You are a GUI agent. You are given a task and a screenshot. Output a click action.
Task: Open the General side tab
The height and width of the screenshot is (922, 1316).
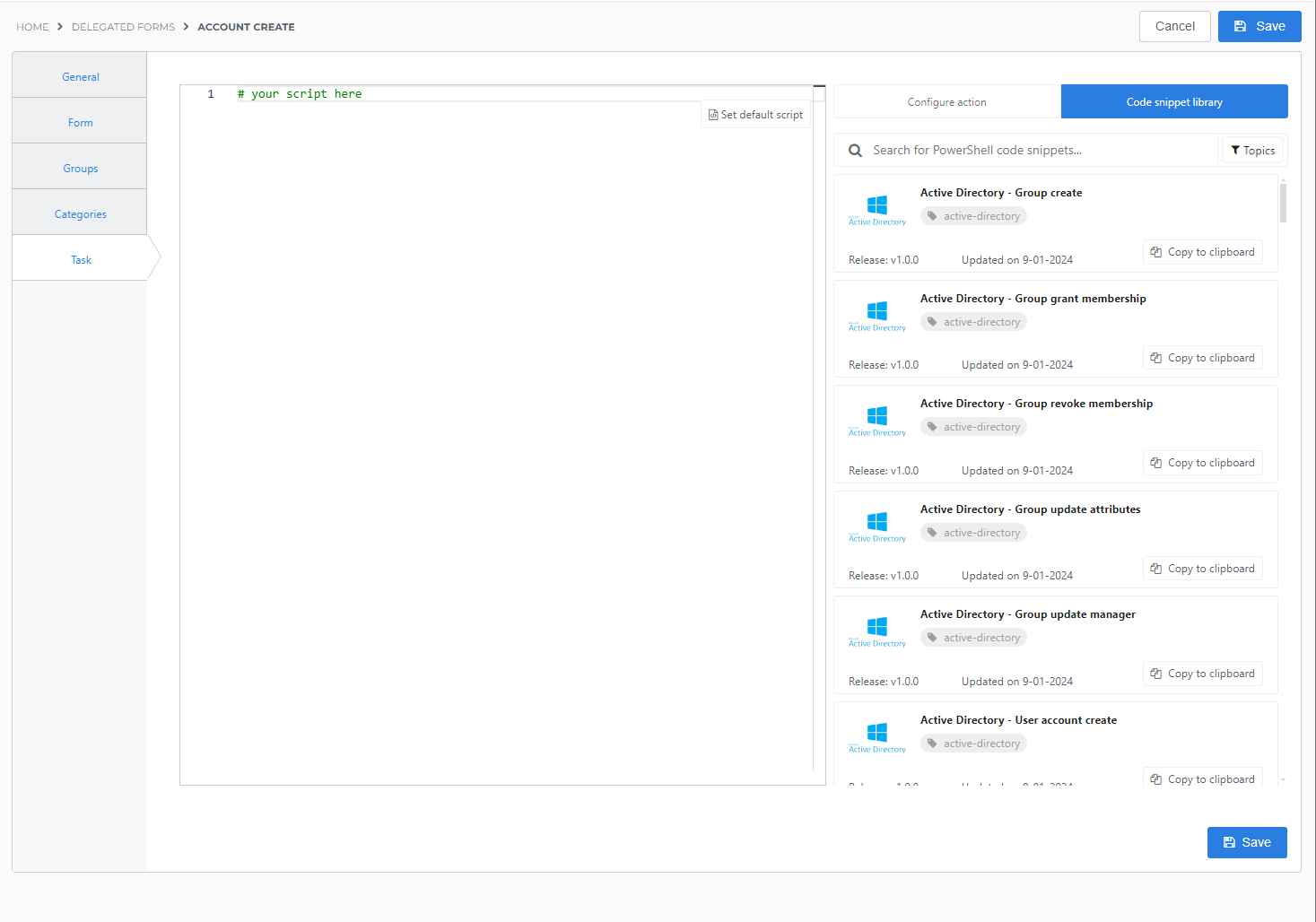[x=80, y=75]
